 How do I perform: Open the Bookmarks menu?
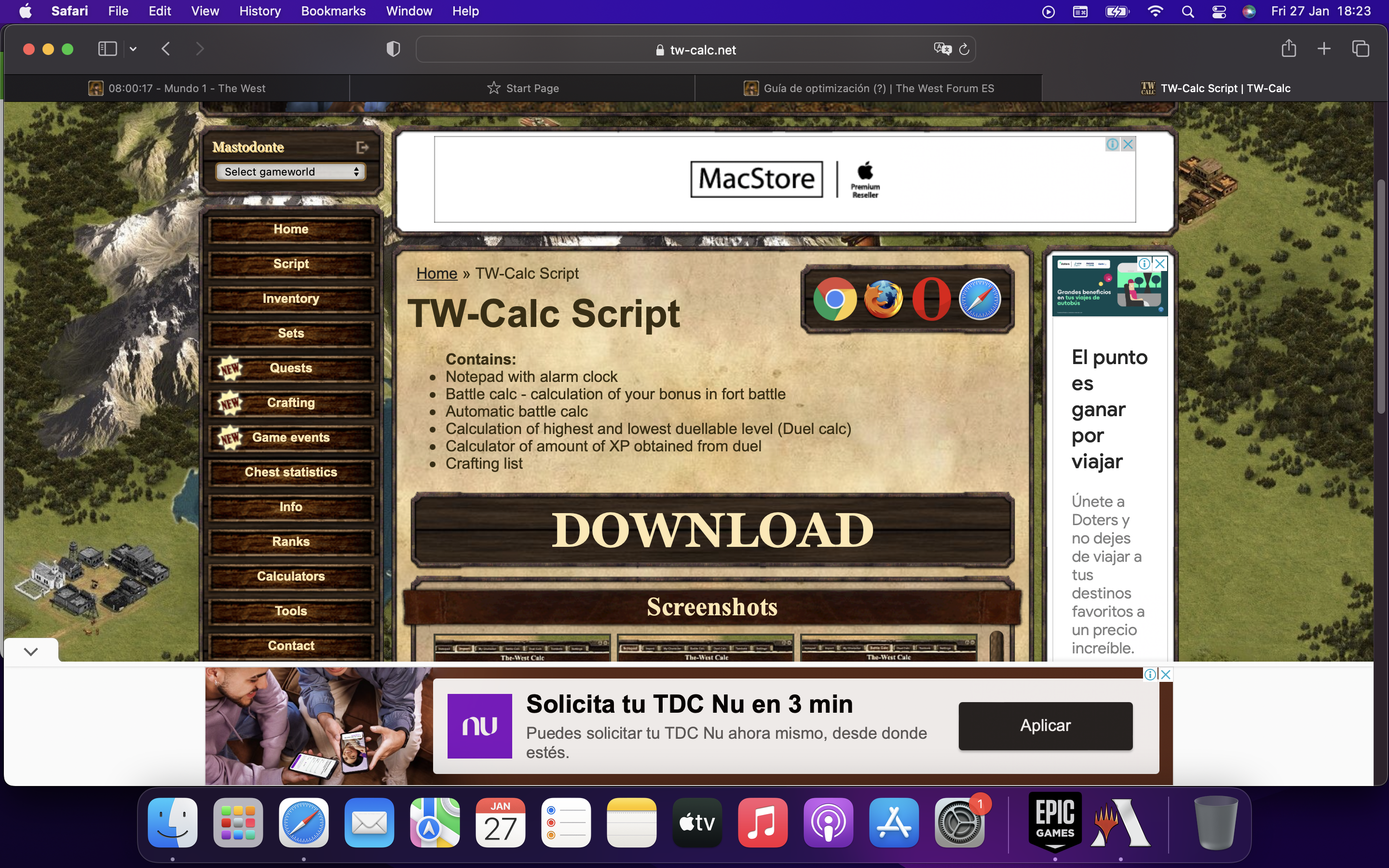333,12
